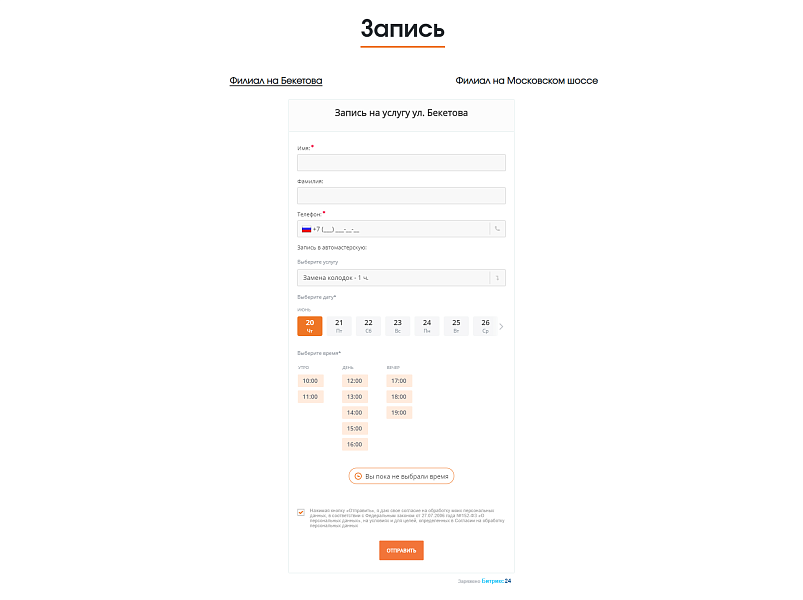Switch to 'Филиал на Московском шоссе' tab
The width and height of the screenshot is (803, 600).
(x=526, y=81)
